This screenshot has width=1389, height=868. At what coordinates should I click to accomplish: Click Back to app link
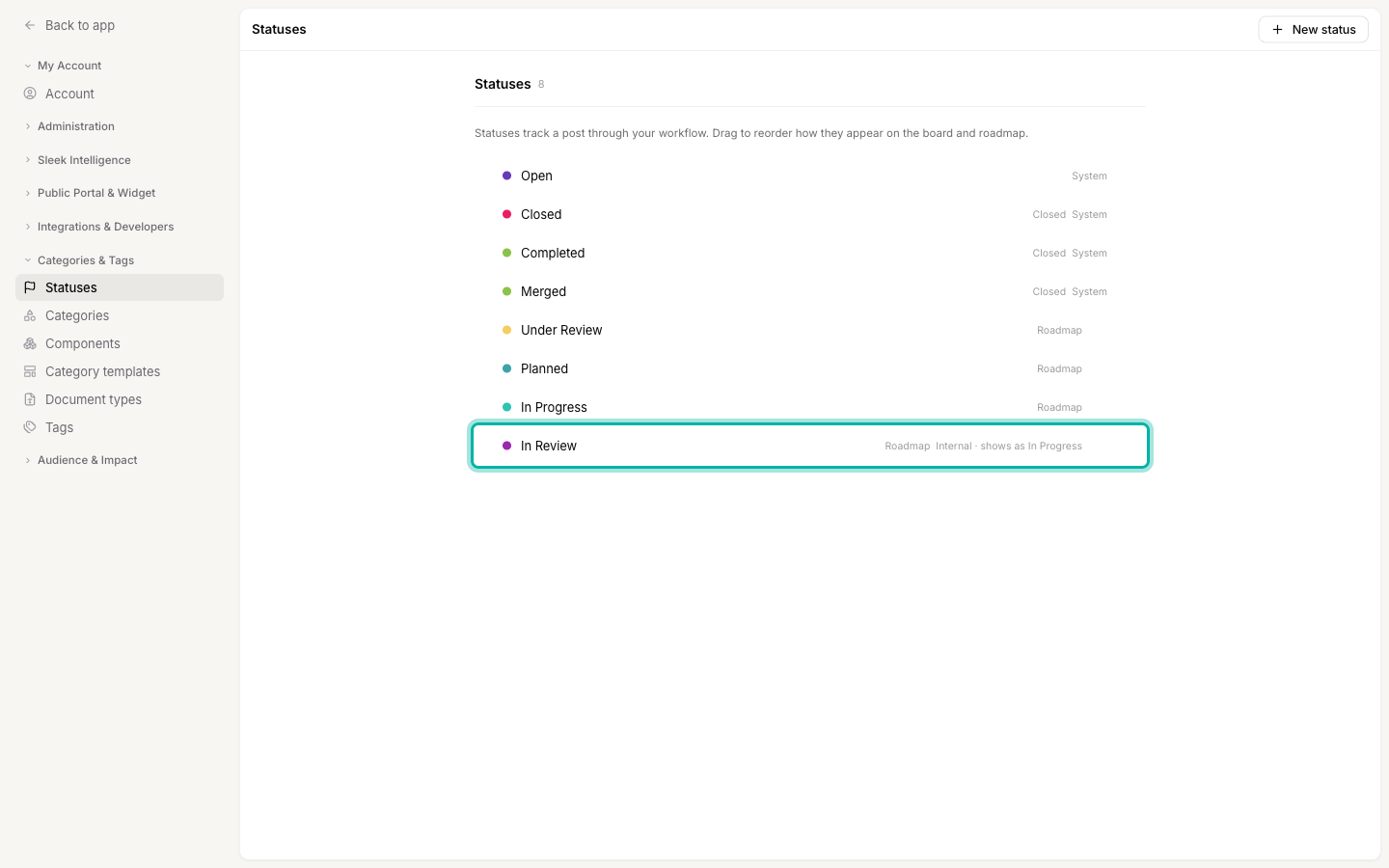(x=80, y=25)
